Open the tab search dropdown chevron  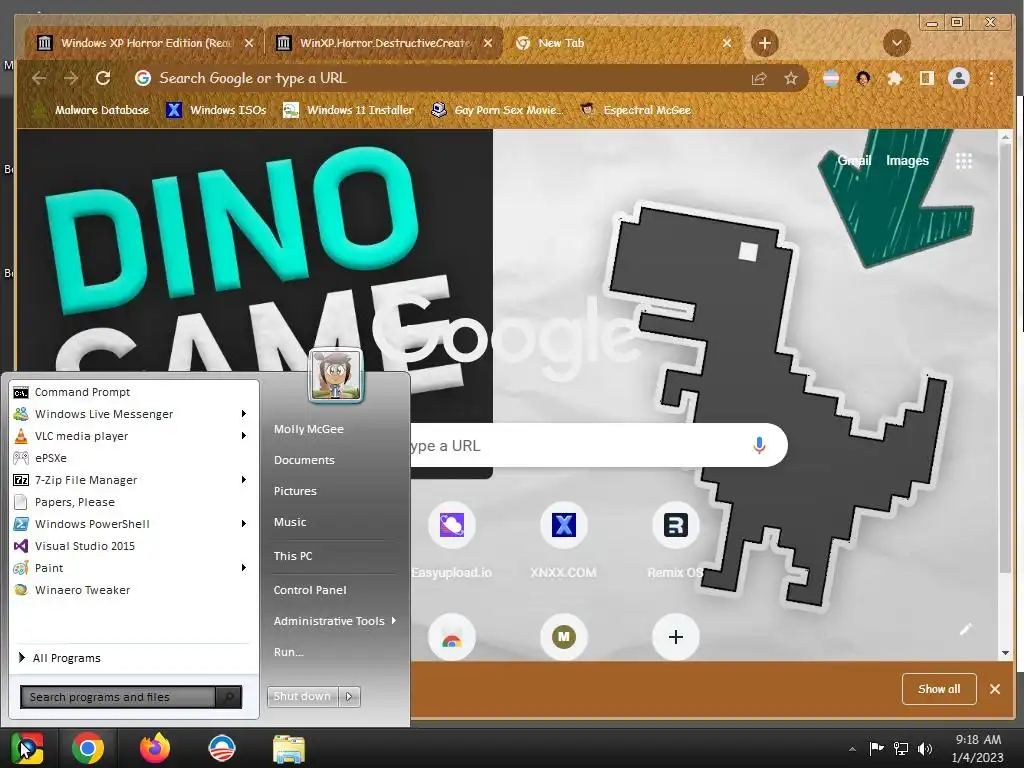[x=897, y=43]
